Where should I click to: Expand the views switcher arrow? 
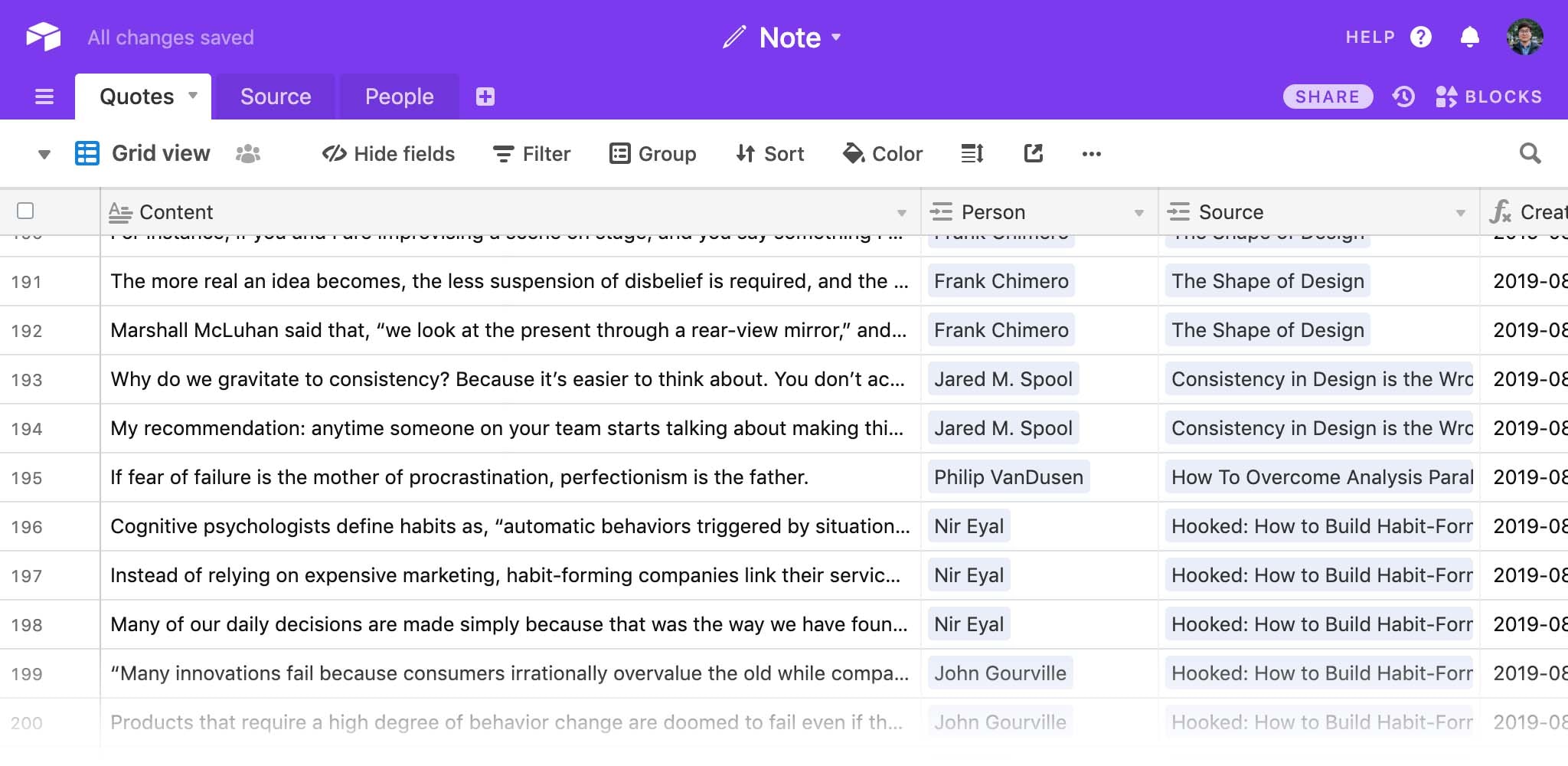pos(44,155)
